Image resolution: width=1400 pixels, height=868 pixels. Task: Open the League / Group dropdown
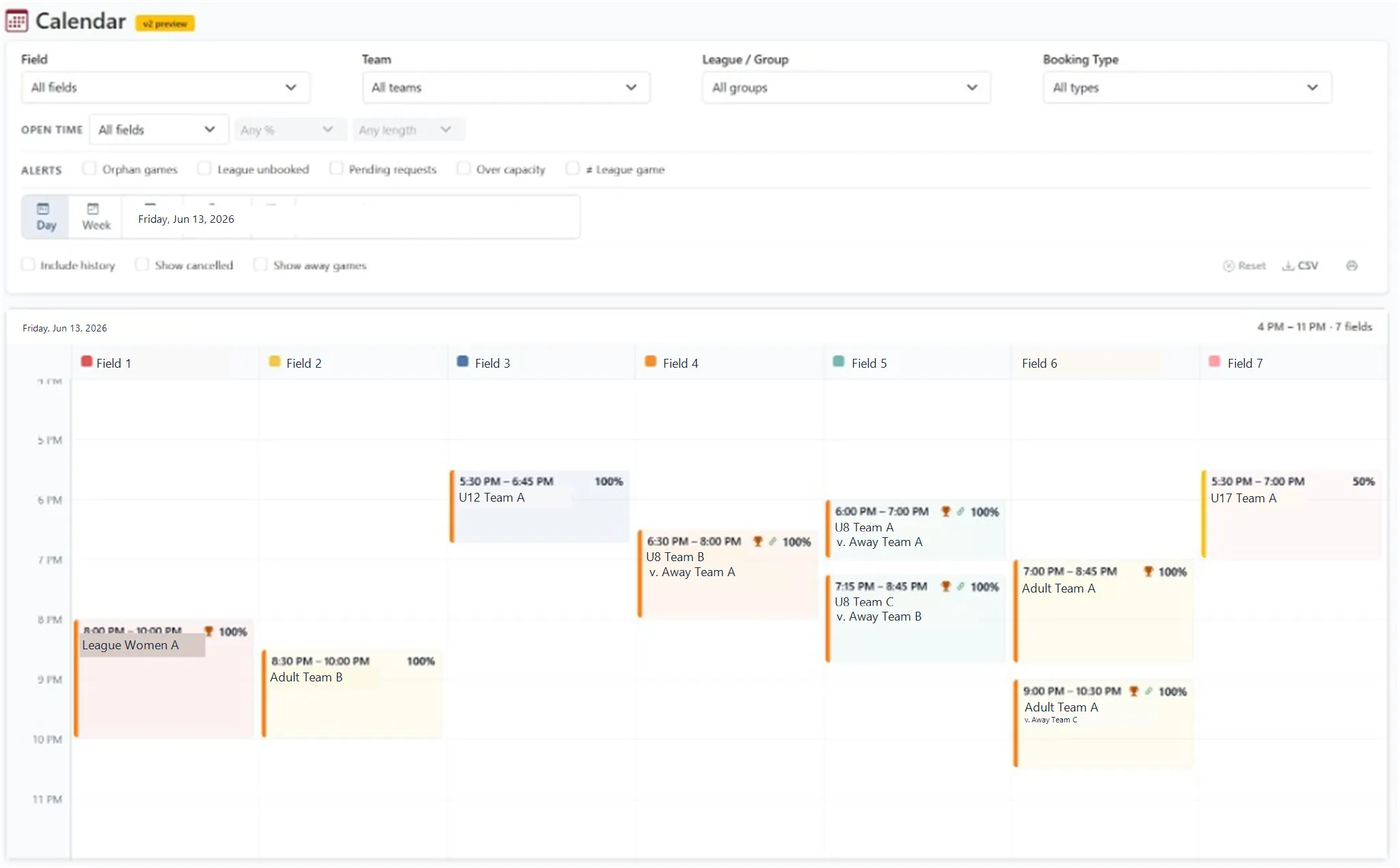(x=846, y=87)
